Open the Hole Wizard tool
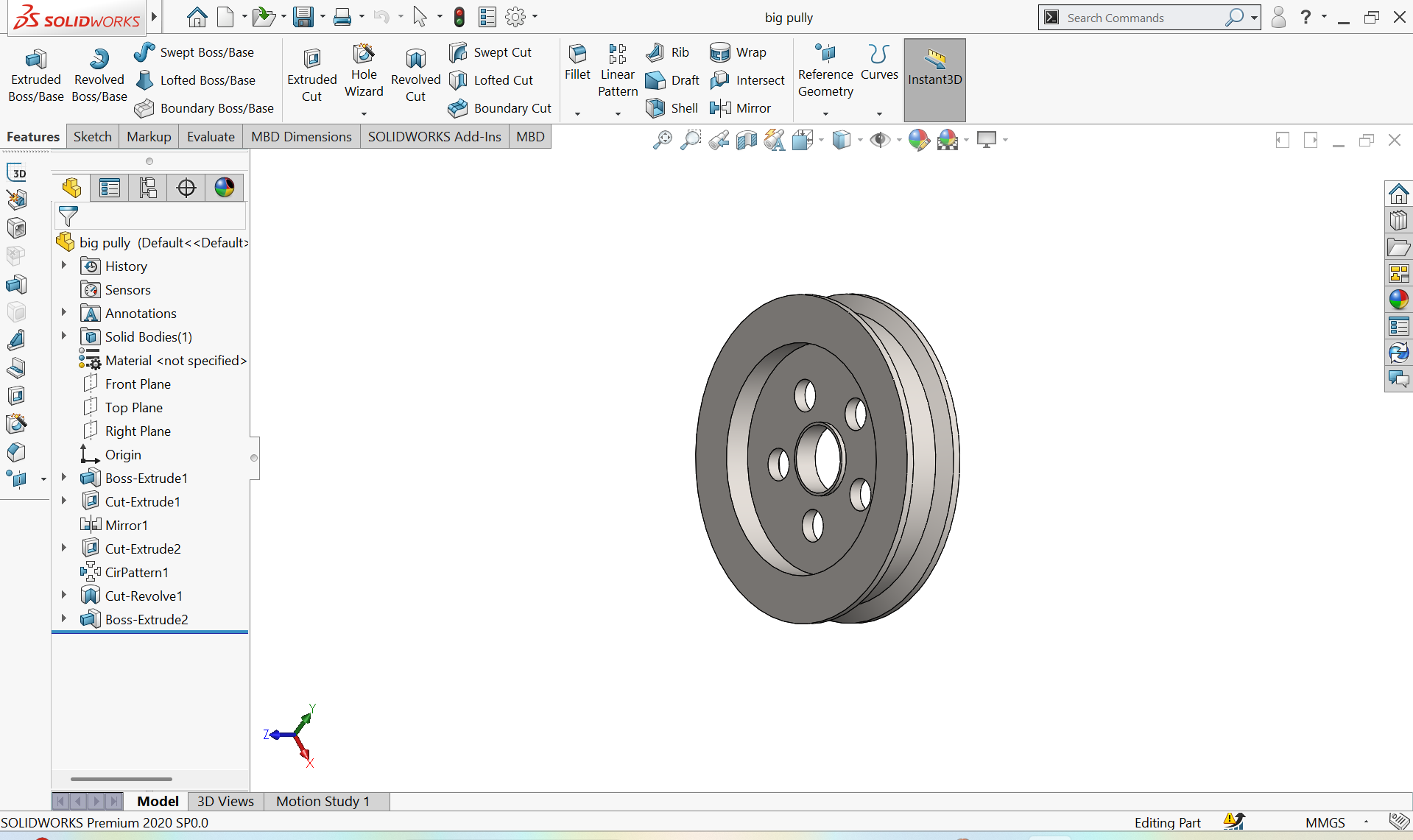The width and height of the screenshot is (1413, 840). [364, 71]
